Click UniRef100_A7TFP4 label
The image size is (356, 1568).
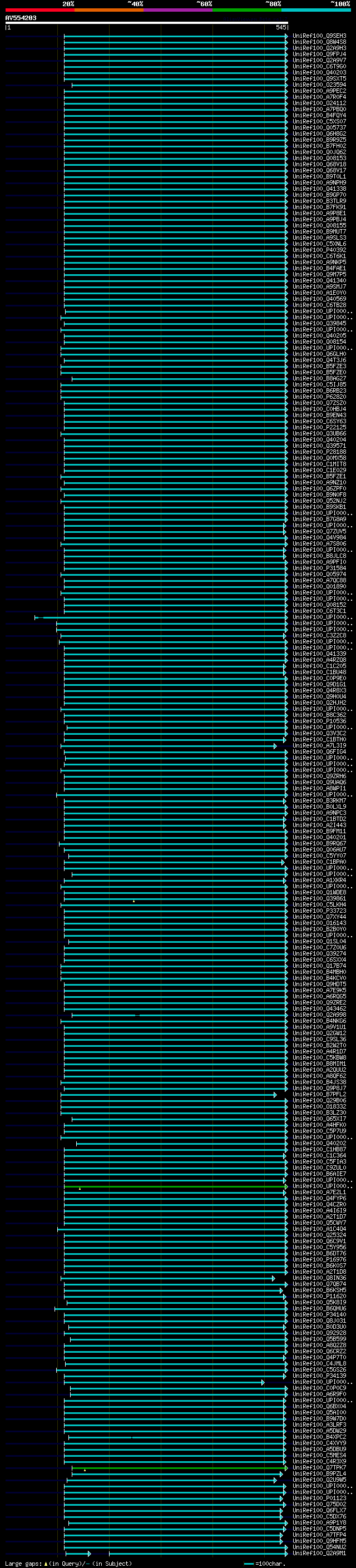(x=319, y=1535)
